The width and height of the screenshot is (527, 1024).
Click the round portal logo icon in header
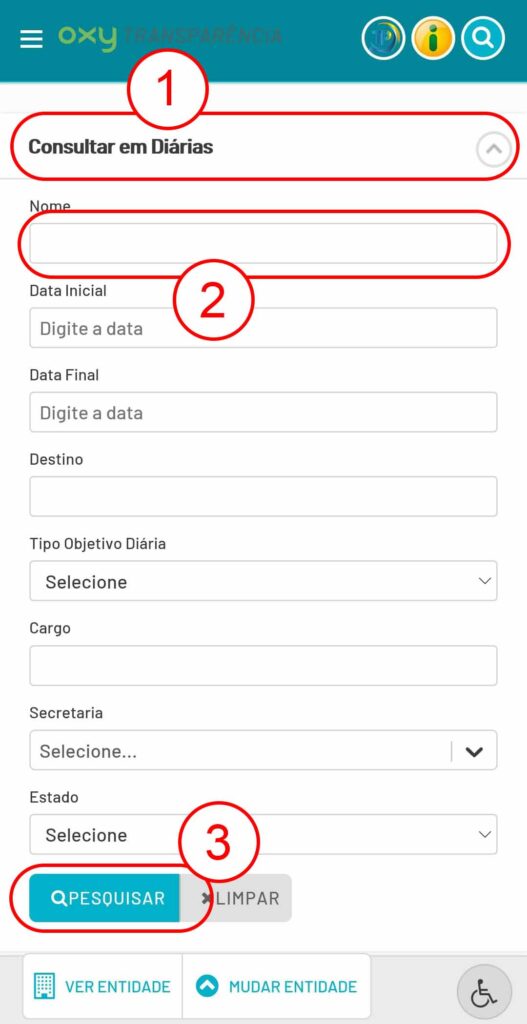point(383,39)
